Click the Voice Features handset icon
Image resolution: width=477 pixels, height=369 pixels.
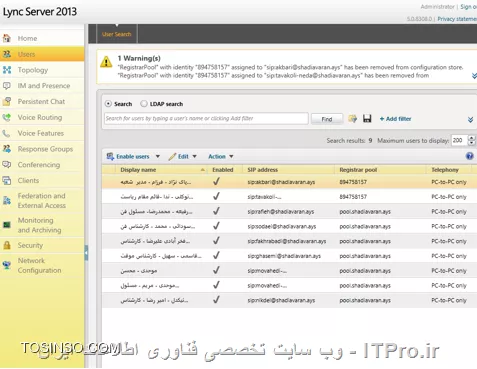[x=7, y=133]
